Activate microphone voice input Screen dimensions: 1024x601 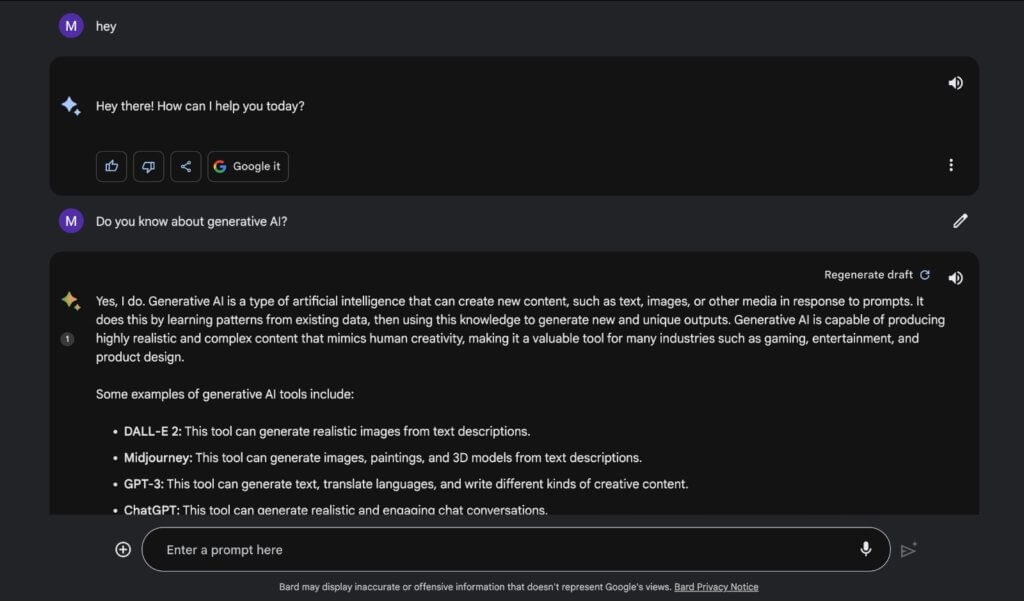[x=866, y=549]
